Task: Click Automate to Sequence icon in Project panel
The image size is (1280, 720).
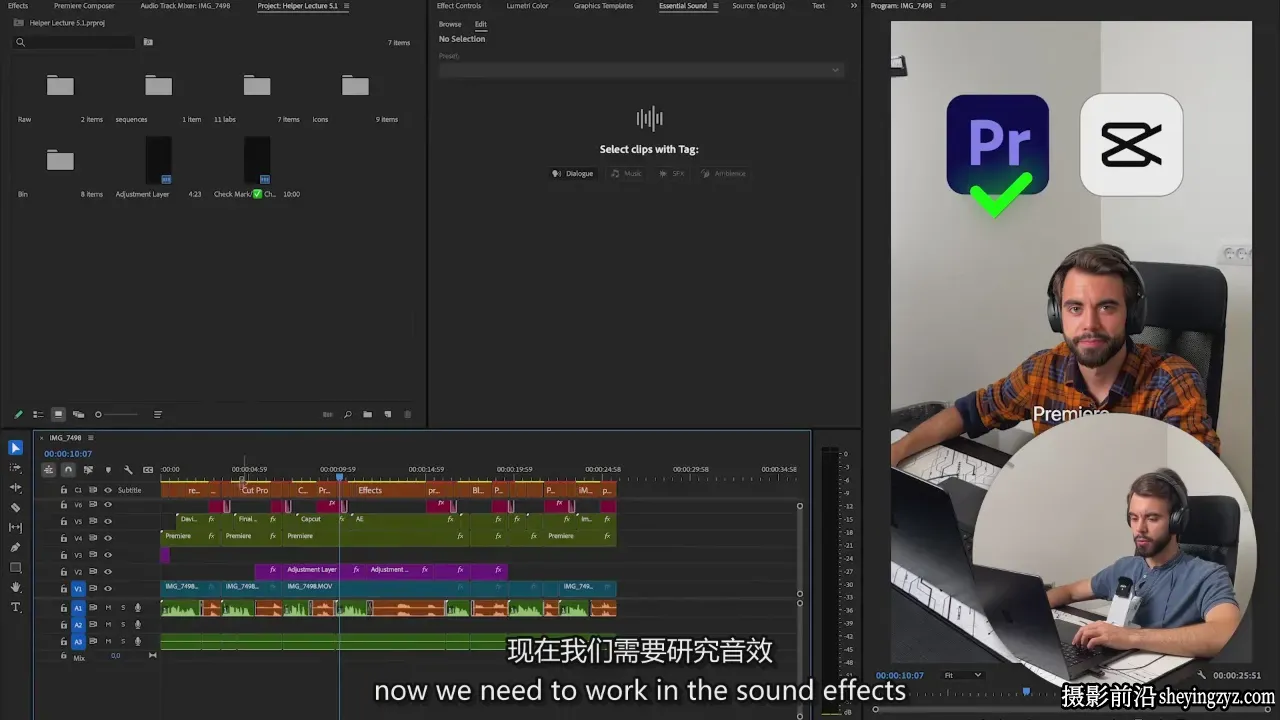Action: [327, 414]
